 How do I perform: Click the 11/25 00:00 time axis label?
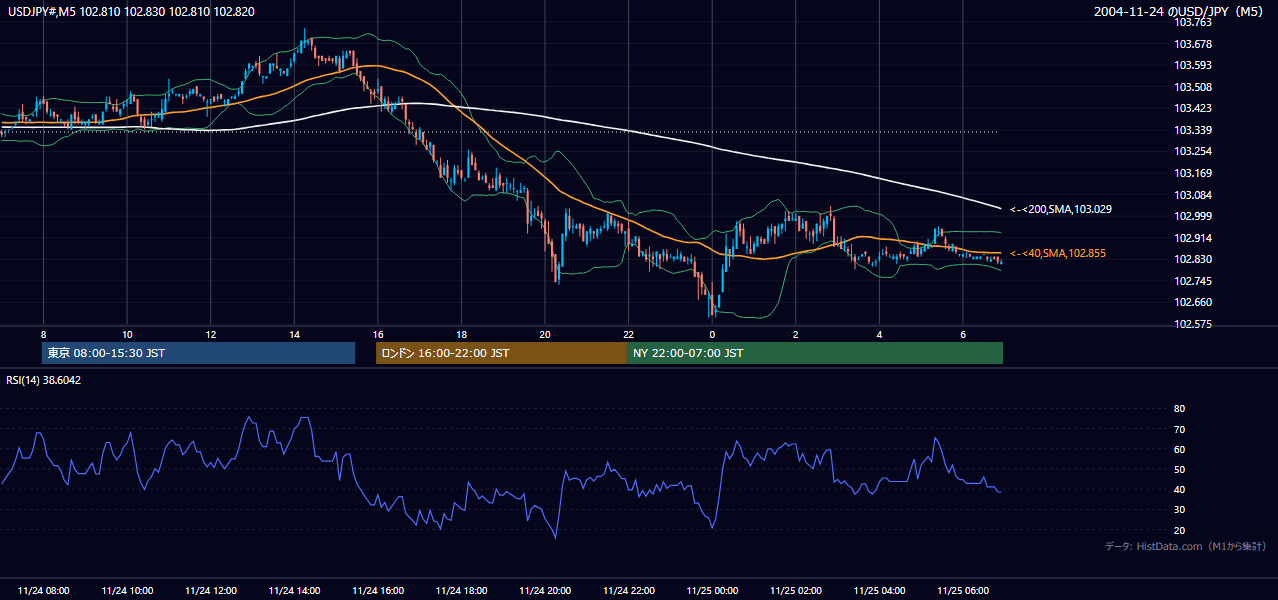click(x=713, y=591)
